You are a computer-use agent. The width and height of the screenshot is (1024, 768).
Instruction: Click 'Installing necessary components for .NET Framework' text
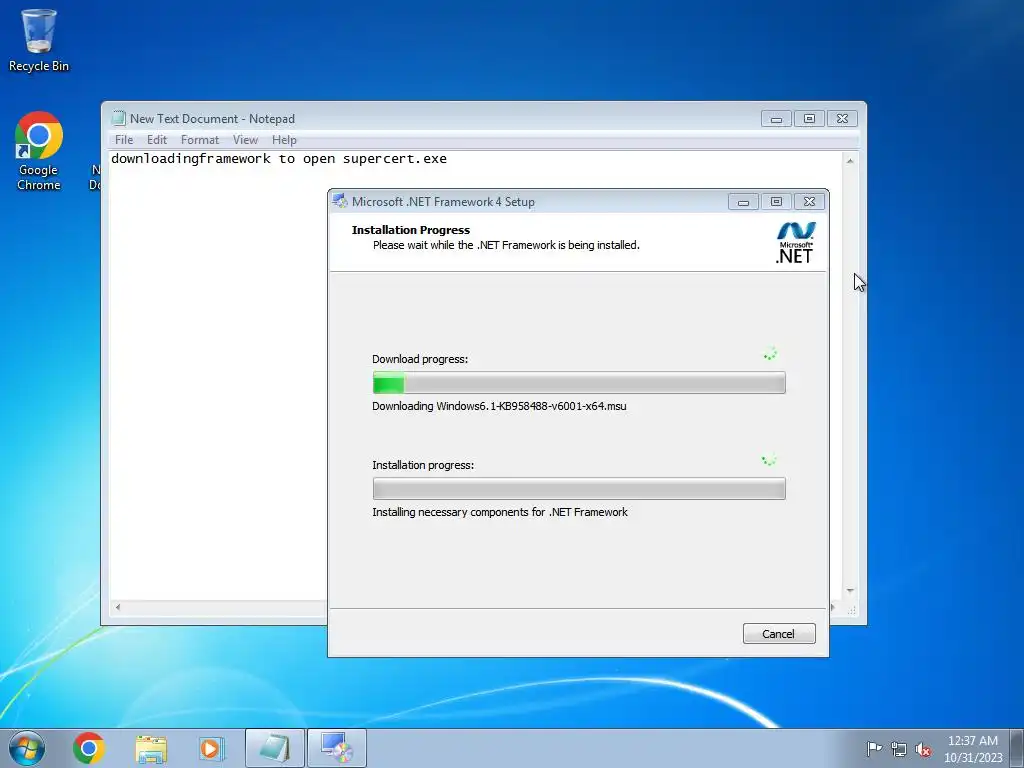pyautogui.click(x=500, y=512)
